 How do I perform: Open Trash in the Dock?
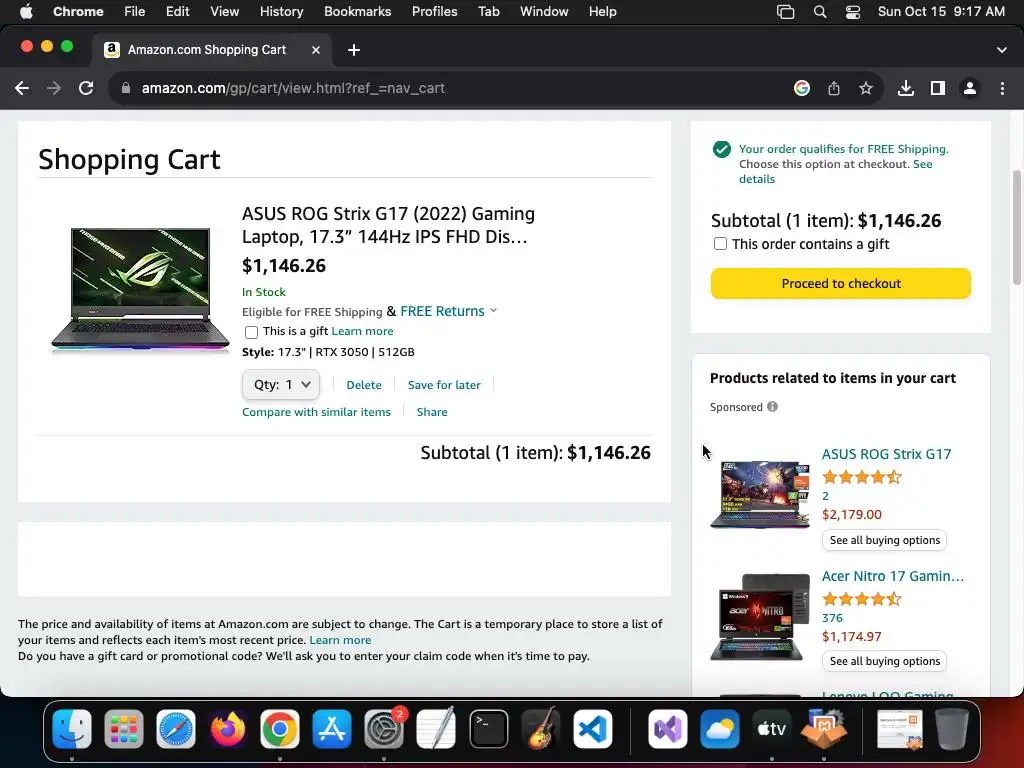(x=952, y=729)
